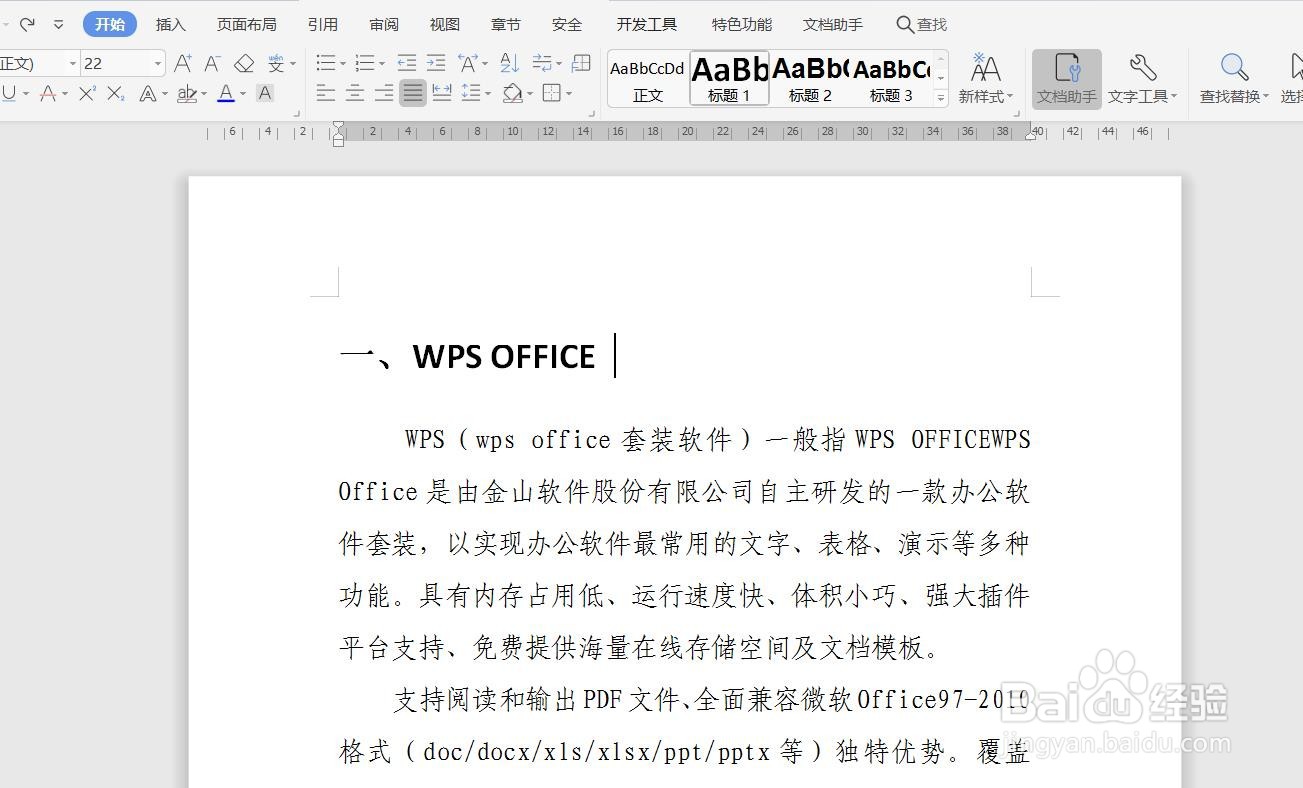Align text right
Screen dimensions: 1303x788
(384, 94)
